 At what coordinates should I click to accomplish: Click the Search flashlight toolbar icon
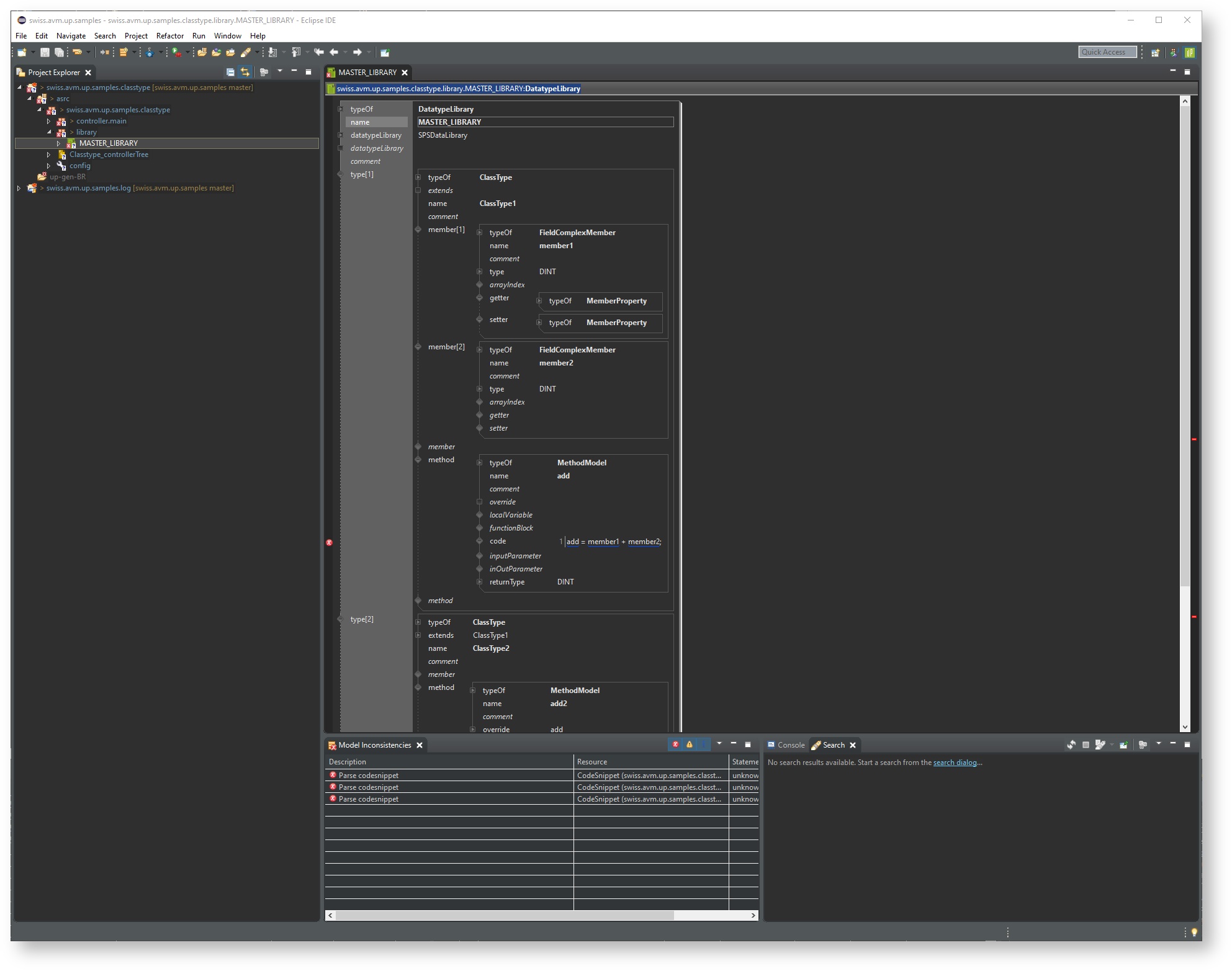point(246,53)
